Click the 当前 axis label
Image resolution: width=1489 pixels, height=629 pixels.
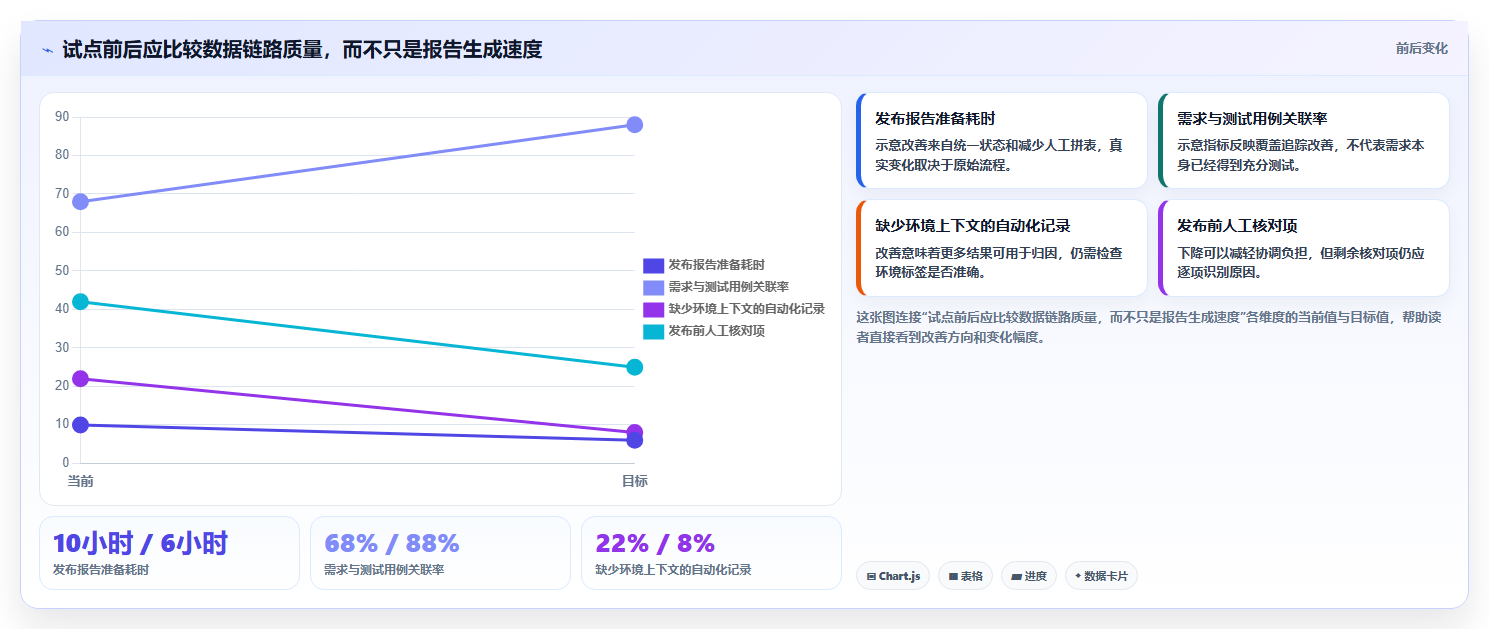tap(80, 481)
